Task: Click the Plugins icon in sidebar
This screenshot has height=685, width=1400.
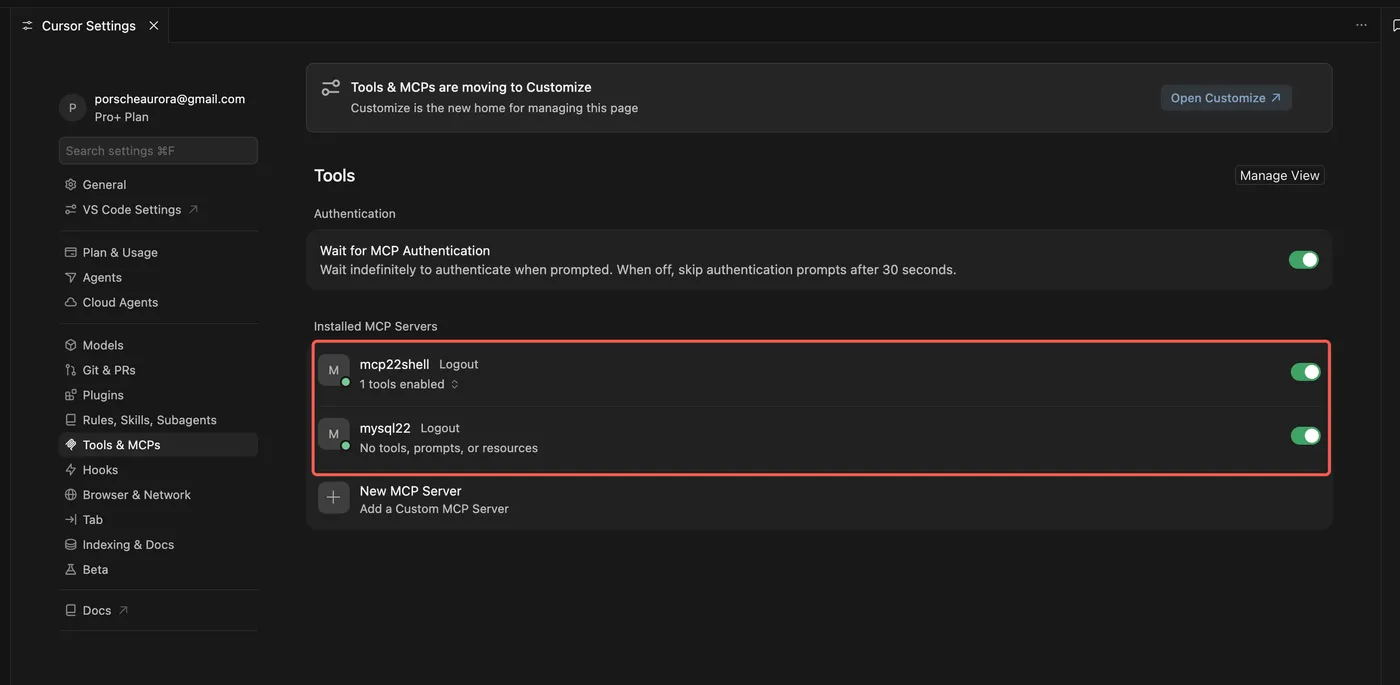Action: click(x=70, y=395)
